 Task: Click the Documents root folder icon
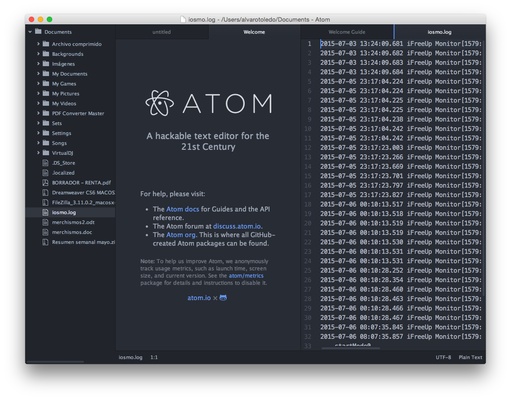point(38,32)
